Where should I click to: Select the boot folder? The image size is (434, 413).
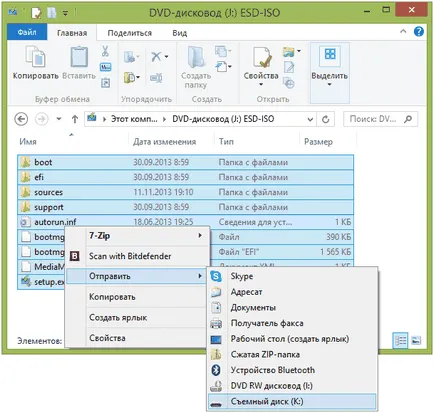[185, 162]
